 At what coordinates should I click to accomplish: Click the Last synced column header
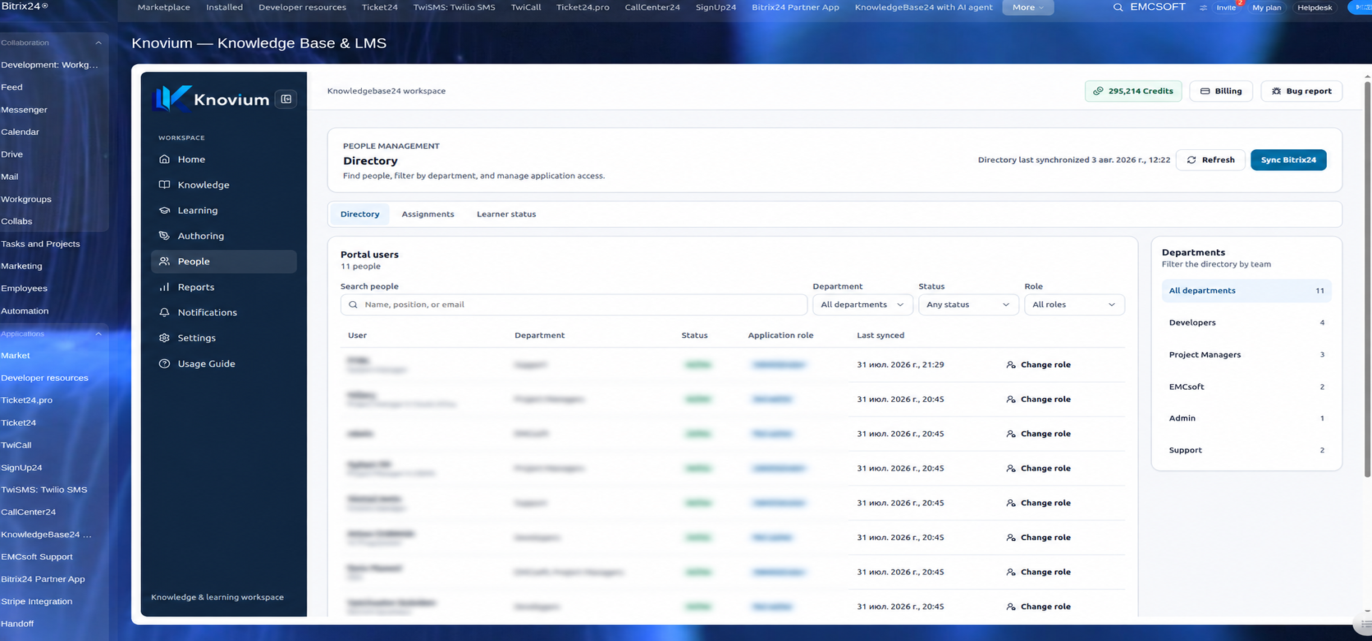[880, 336]
